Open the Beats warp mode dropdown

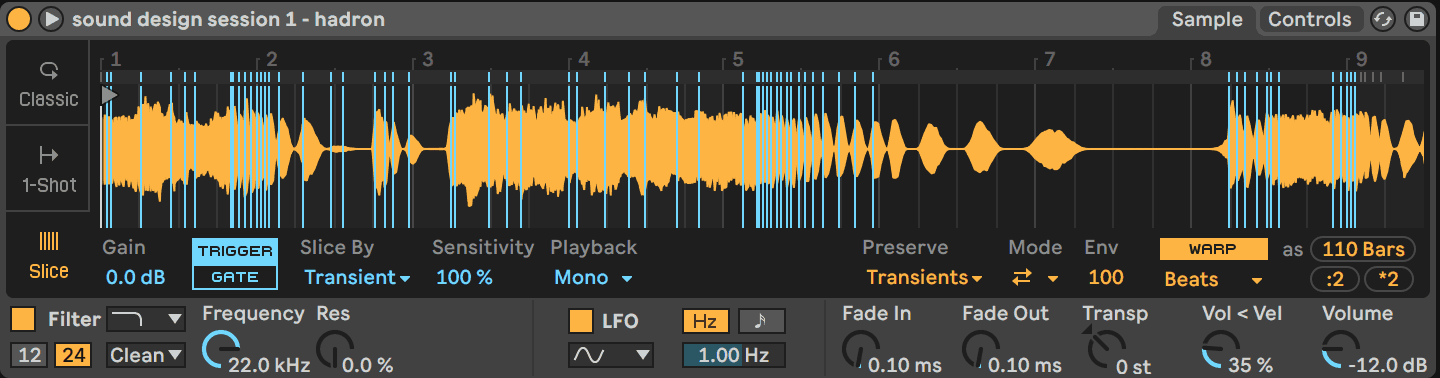[x=1213, y=279]
